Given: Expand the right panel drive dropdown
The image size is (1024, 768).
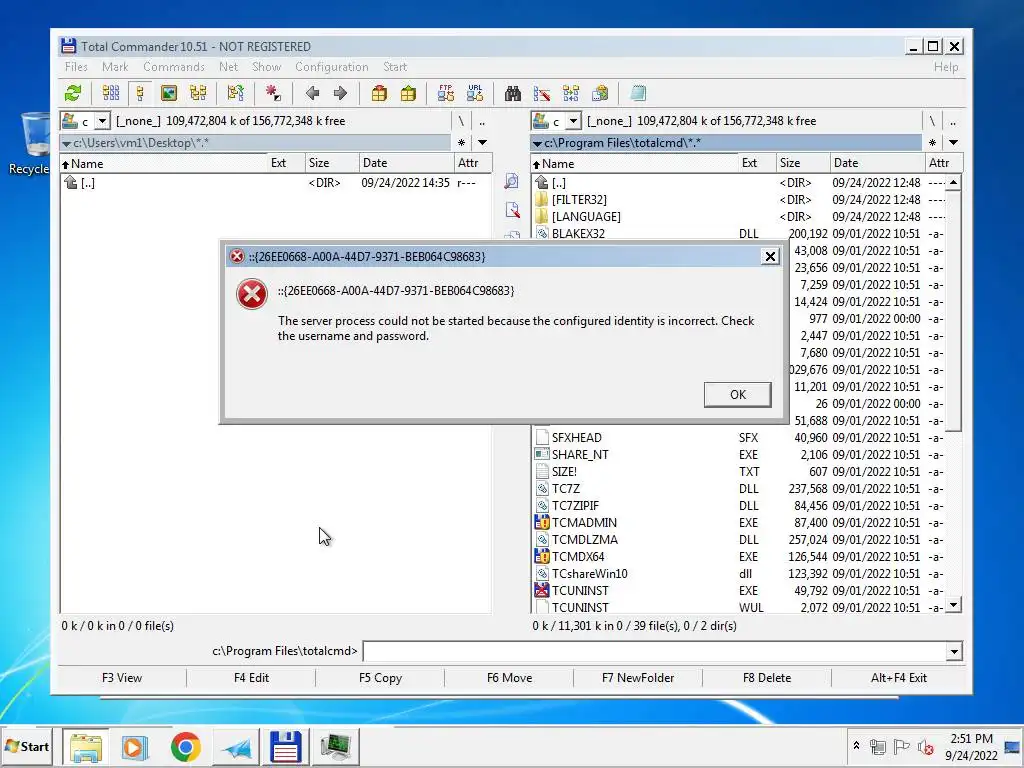Looking at the screenshot, I should [573, 121].
